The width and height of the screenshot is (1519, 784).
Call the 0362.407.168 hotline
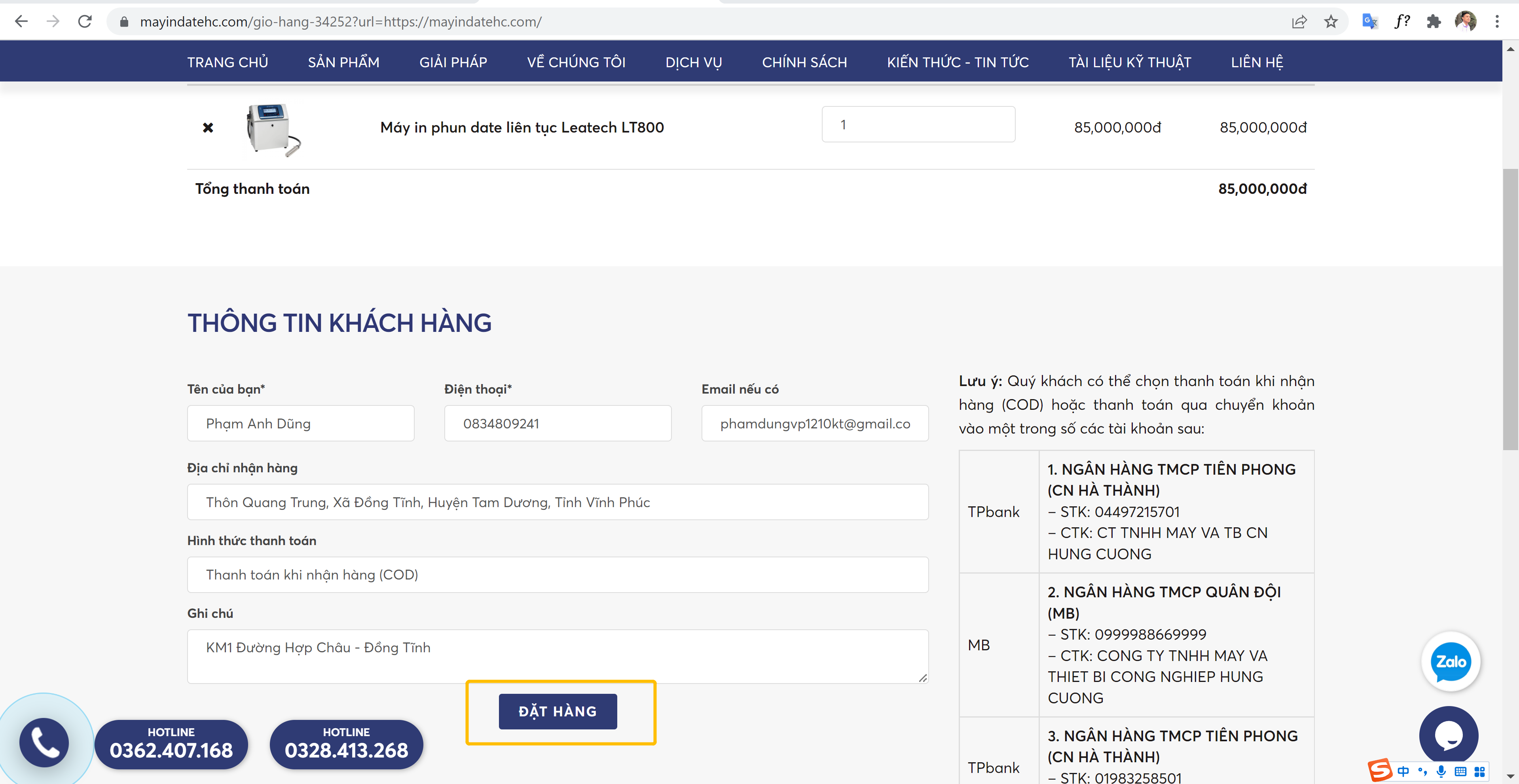coord(171,744)
